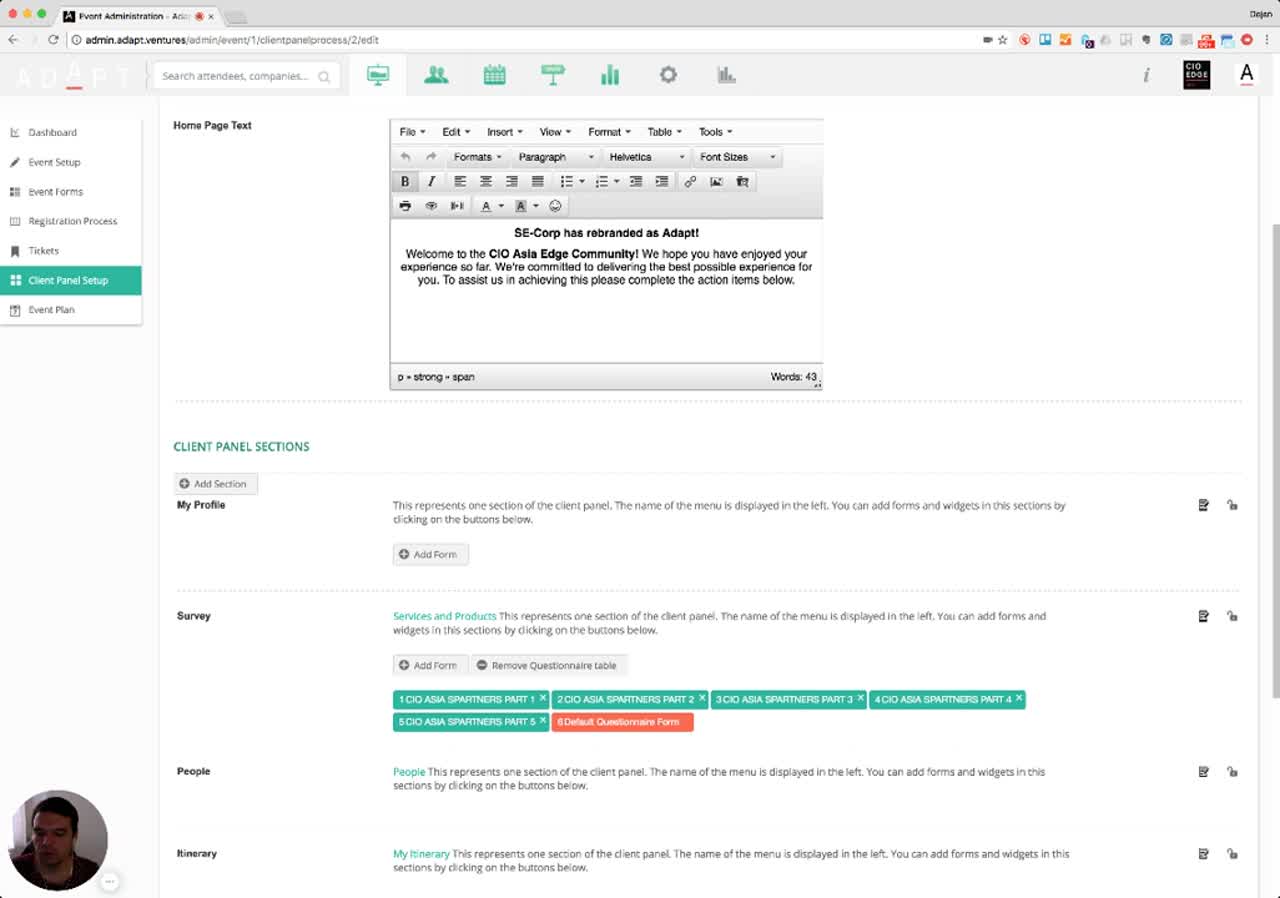Image resolution: width=1280 pixels, height=898 pixels.
Task: Open the signpost icon in top navigation
Action: [x=552, y=75]
